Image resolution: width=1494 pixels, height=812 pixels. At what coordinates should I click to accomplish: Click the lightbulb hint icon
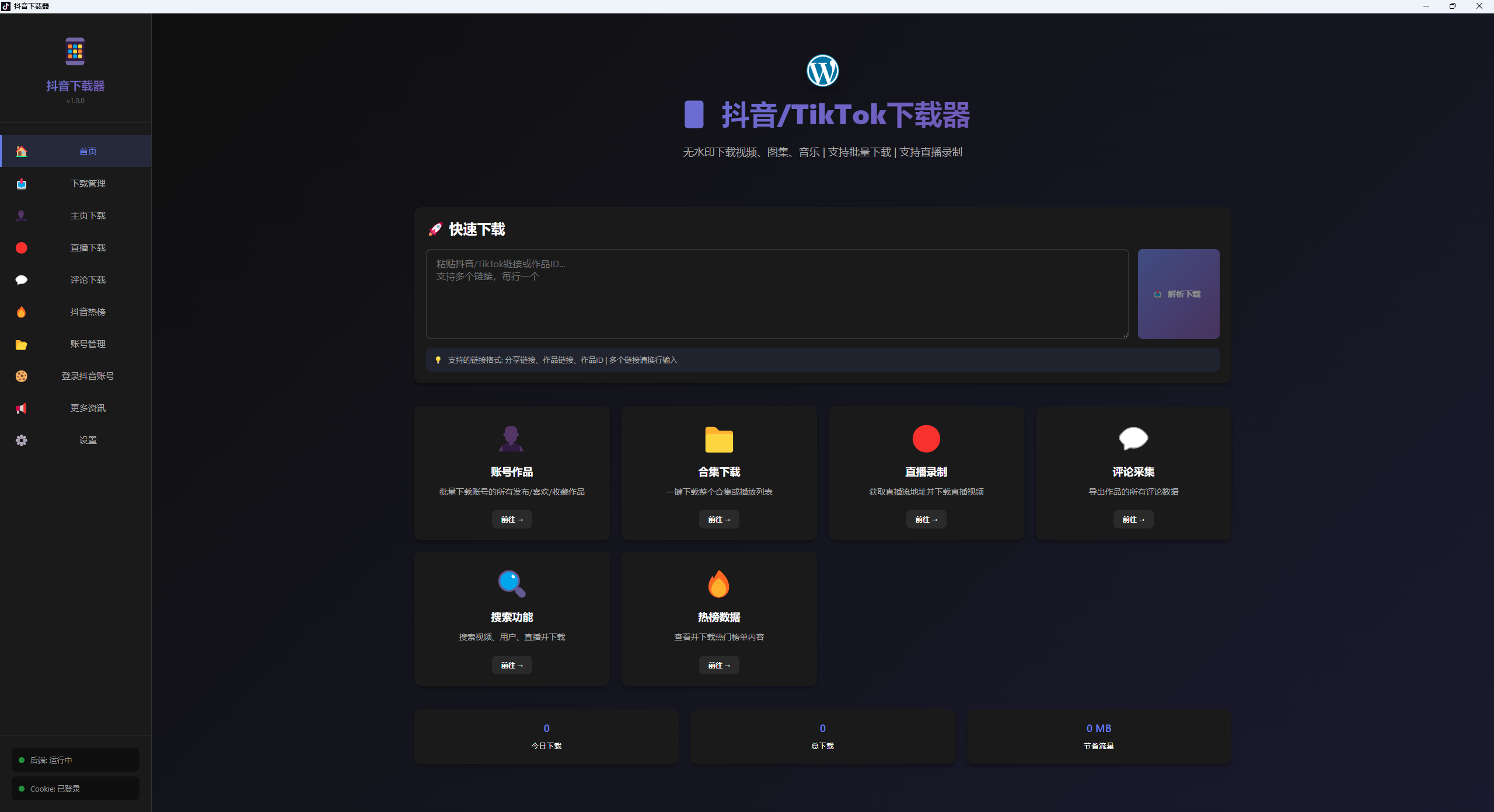438,360
